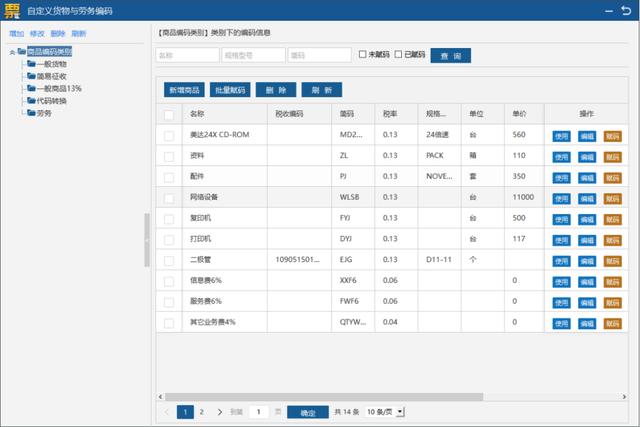
Task: Tick the 已赋码 filter checkbox
Action: click(398, 55)
